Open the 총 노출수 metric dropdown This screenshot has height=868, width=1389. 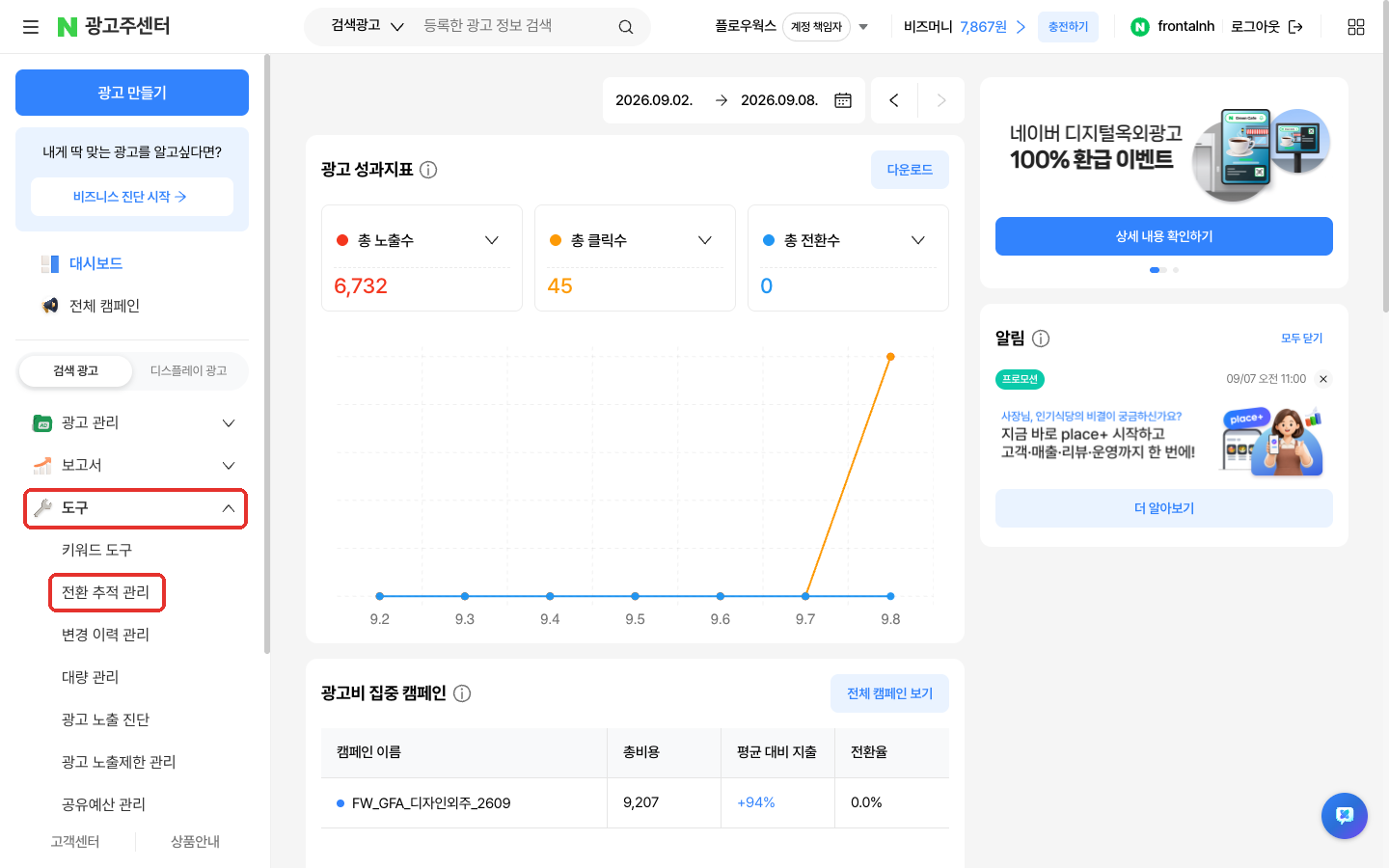(492, 240)
